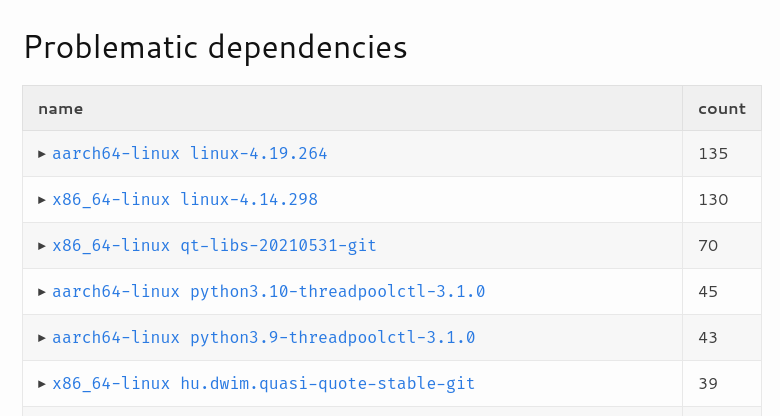The image size is (780, 416).
Task: Expand the qt-libs-20210531-git row triangle
Action: [42, 246]
